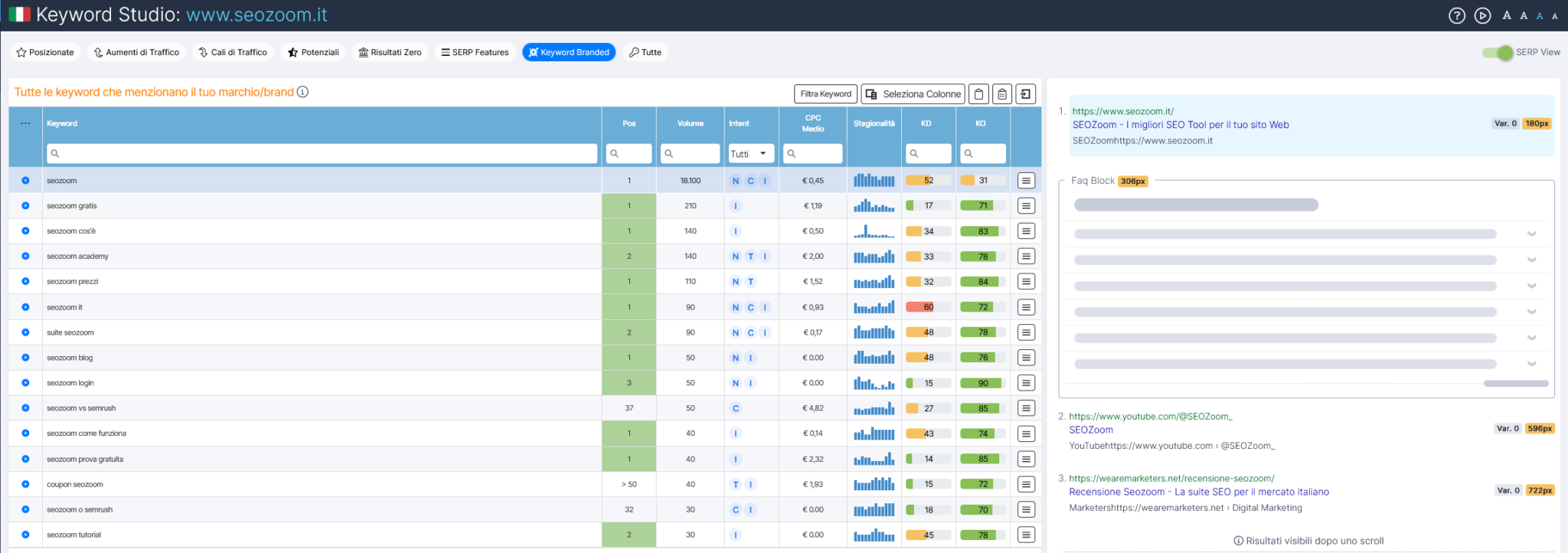The height and width of the screenshot is (553, 1568).
Task: Click the clipboard list icon
Action: [1002, 94]
